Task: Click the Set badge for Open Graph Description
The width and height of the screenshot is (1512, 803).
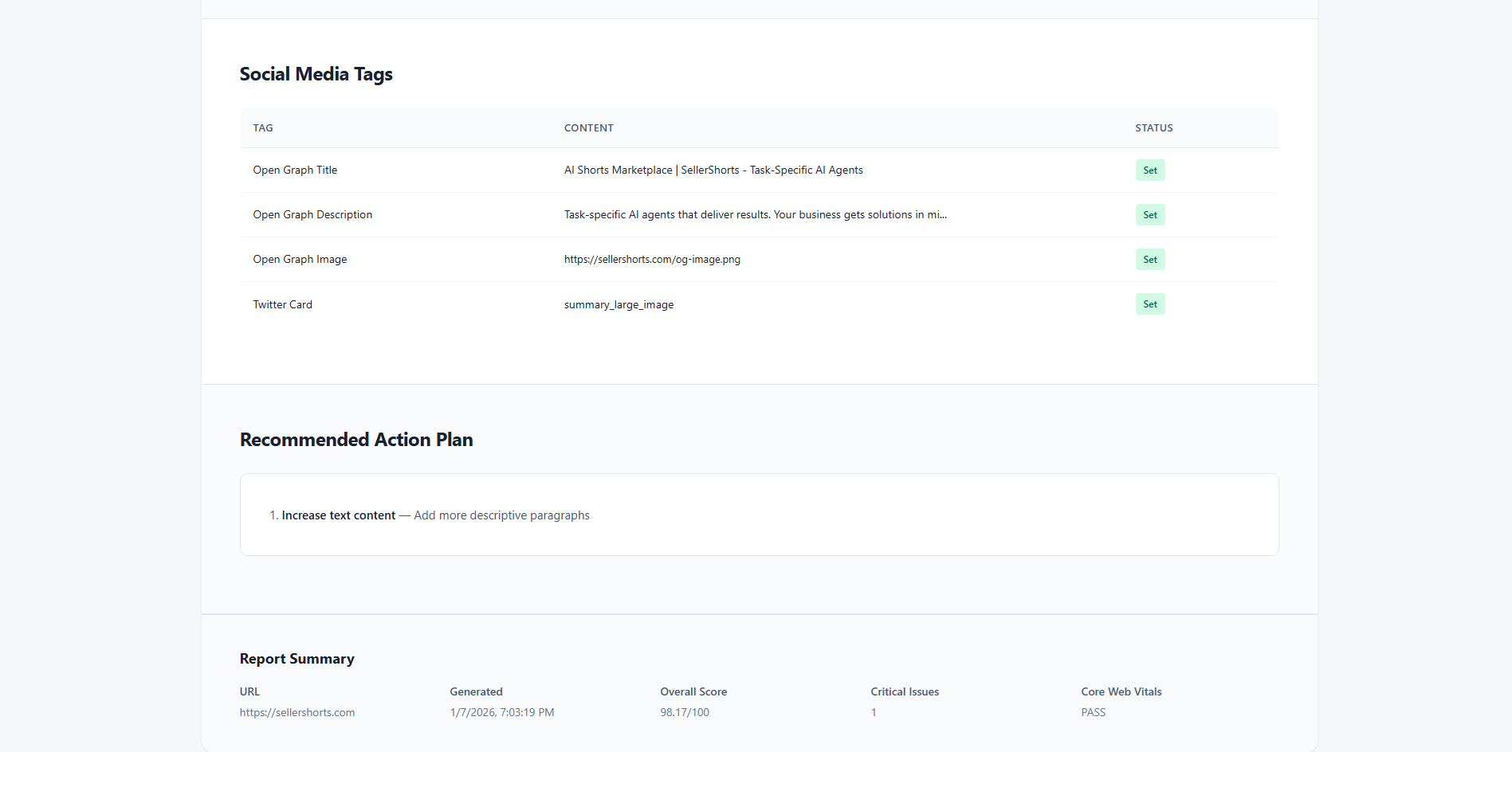Action: (1149, 215)
